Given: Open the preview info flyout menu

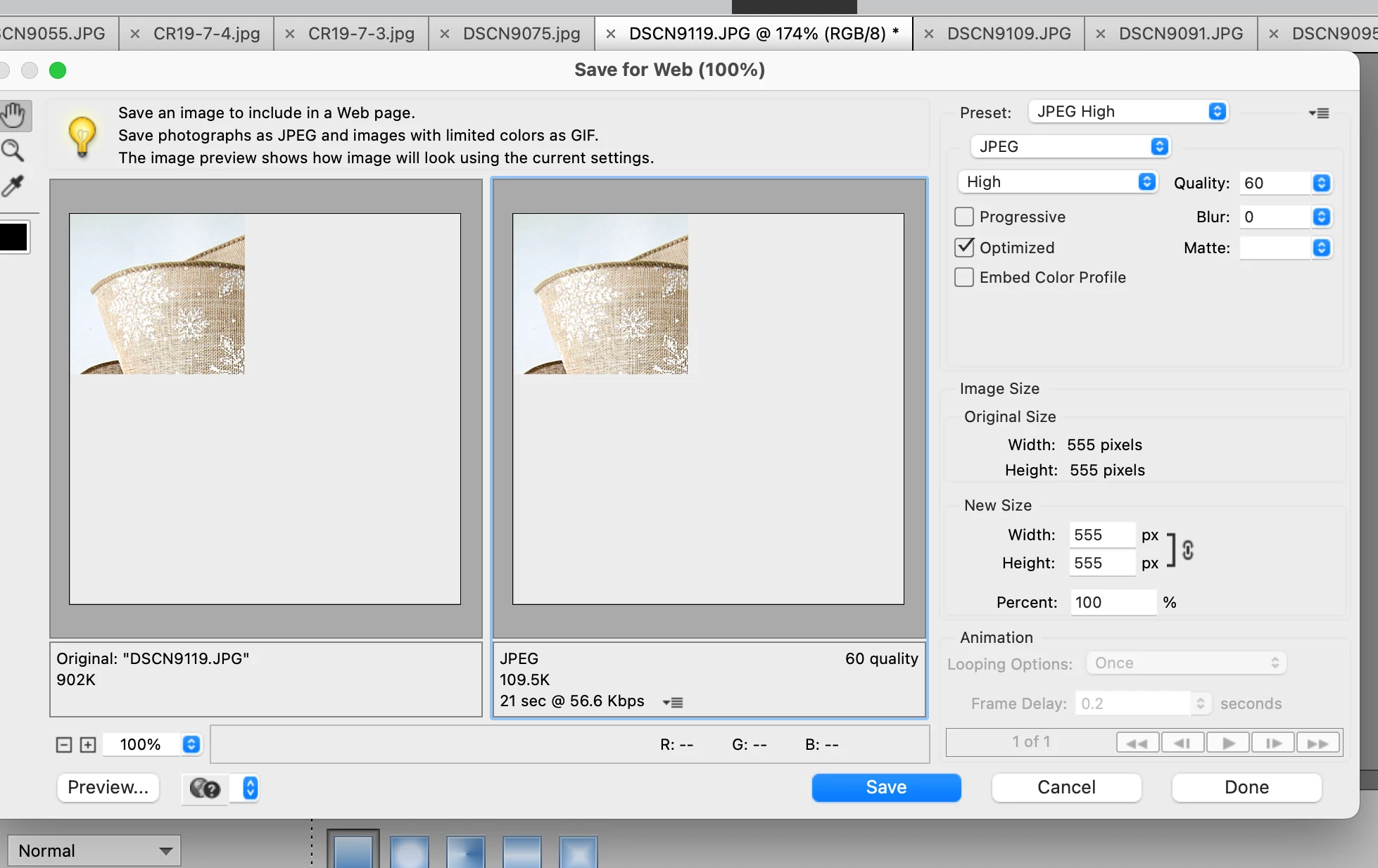Looking at the screenshot, I should tap(673, 702).
